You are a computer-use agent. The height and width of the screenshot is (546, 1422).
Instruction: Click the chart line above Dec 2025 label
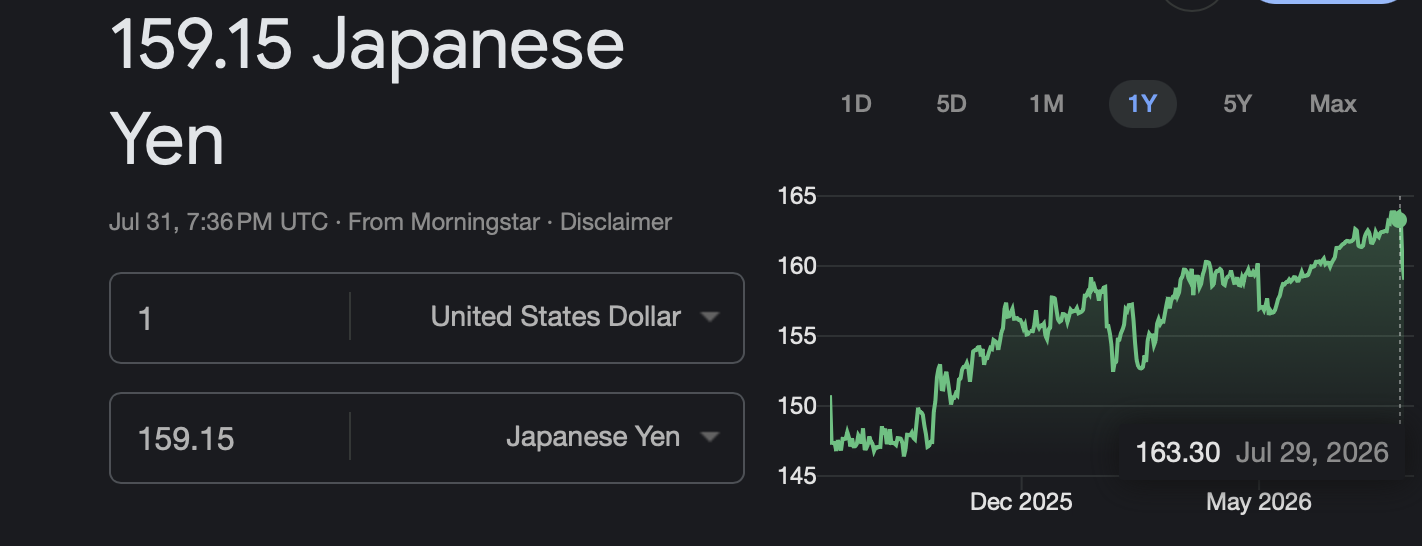tap(1020, 322)
